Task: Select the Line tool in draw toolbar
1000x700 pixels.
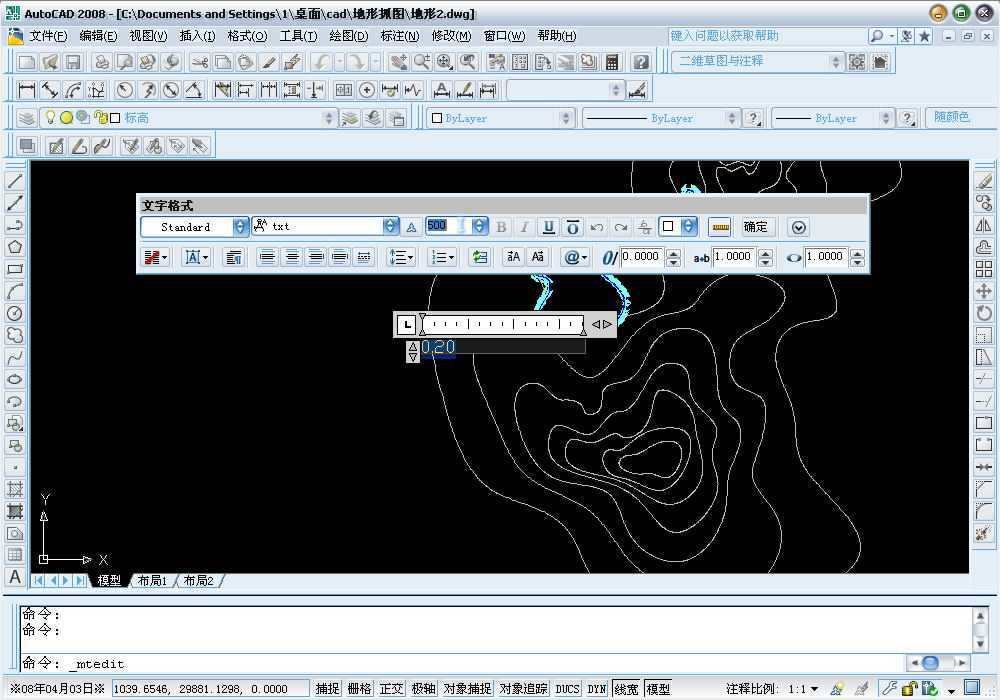Action: click(15, 181)
